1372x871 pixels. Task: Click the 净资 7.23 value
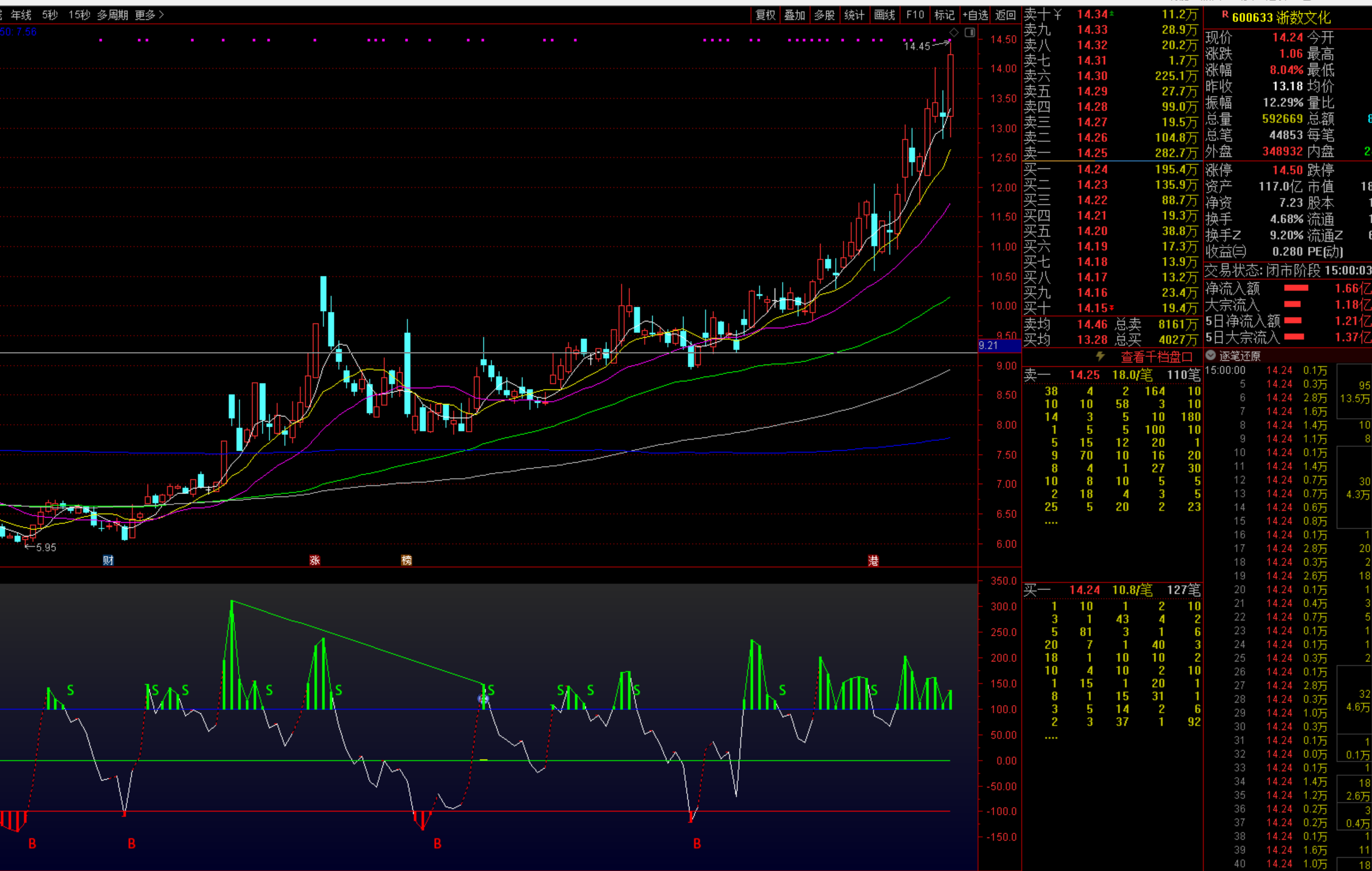[1291, 203]
